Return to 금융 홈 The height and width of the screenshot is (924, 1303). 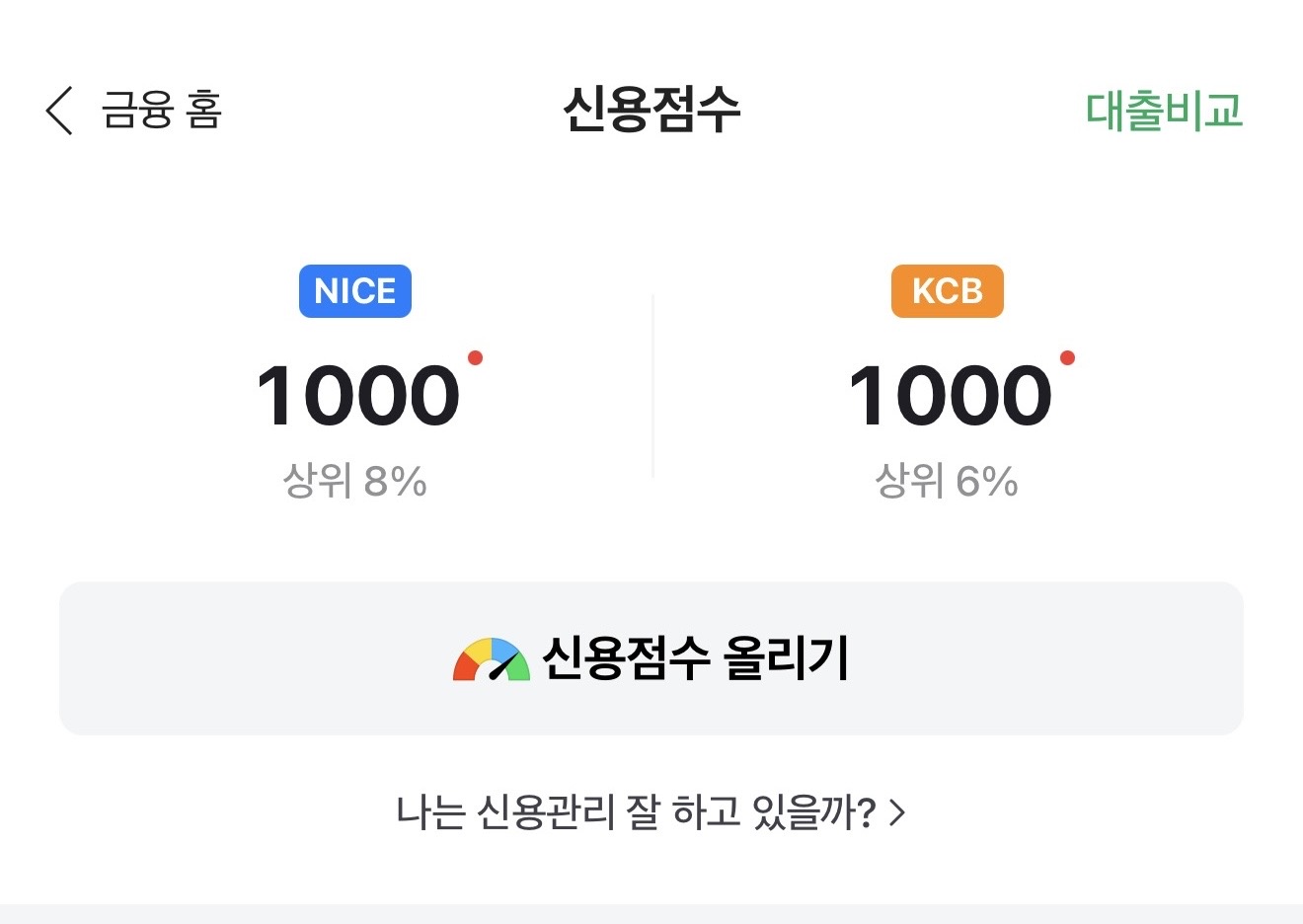(x=162, y=110)
